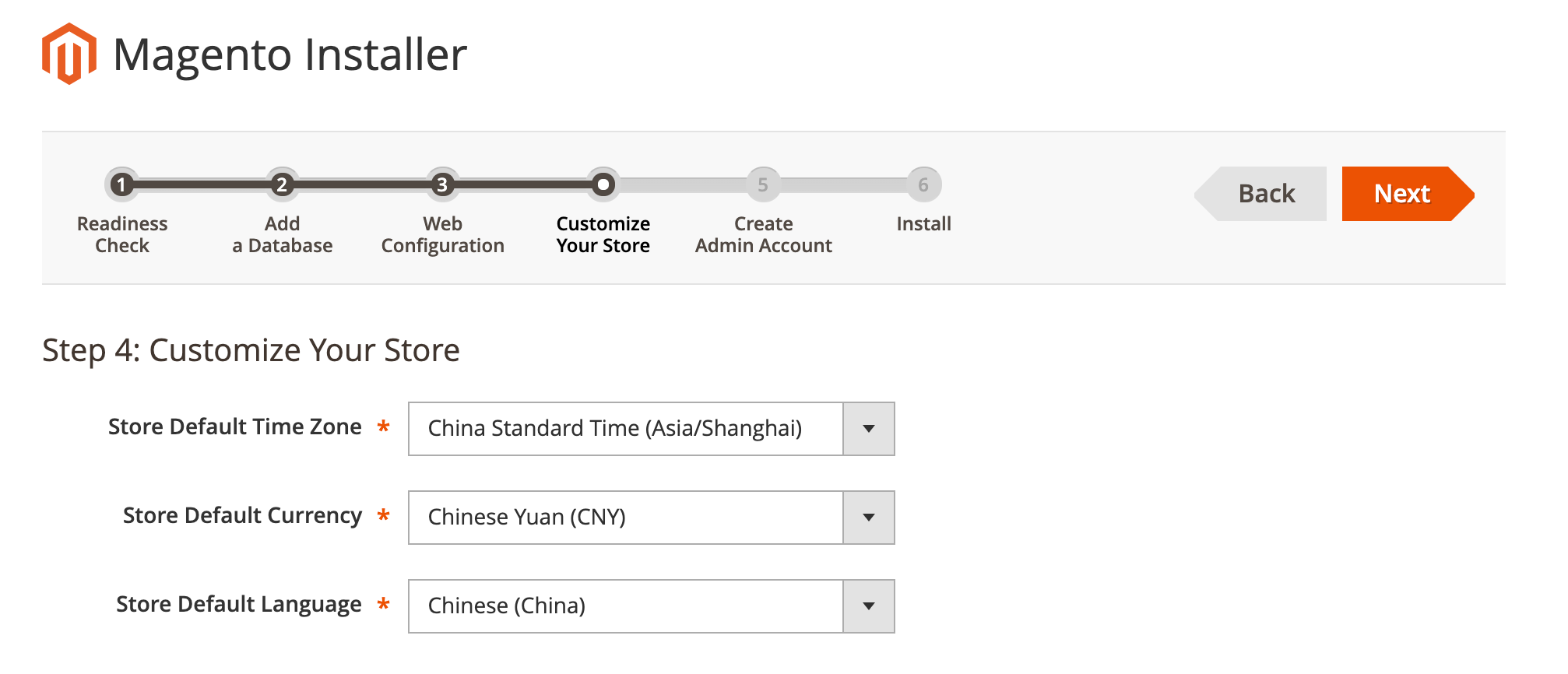Expand the Language dropdown arrow
Screen dimensions: 1568x674
(869, 606)
